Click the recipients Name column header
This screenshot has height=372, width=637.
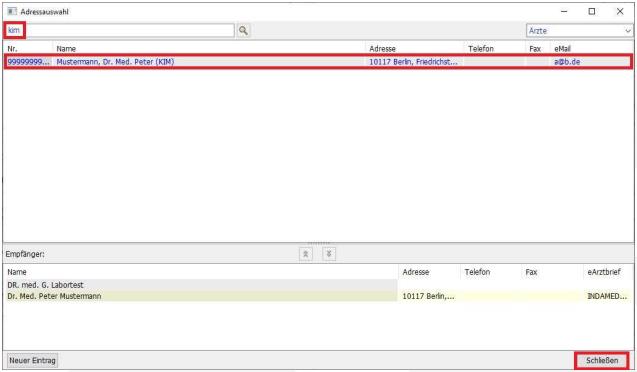(17, 272)
